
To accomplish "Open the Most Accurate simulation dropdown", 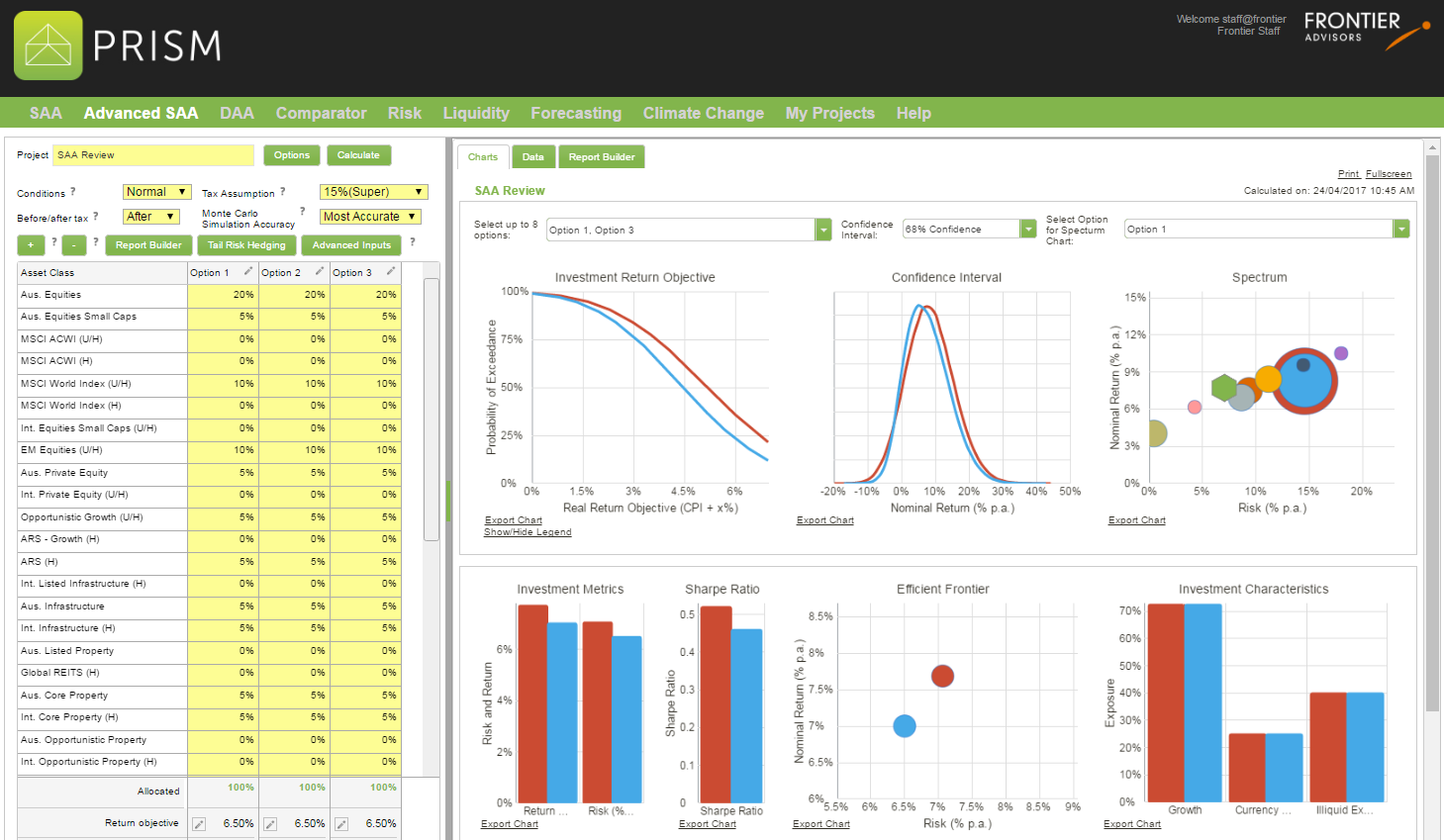I will [370, 217].
